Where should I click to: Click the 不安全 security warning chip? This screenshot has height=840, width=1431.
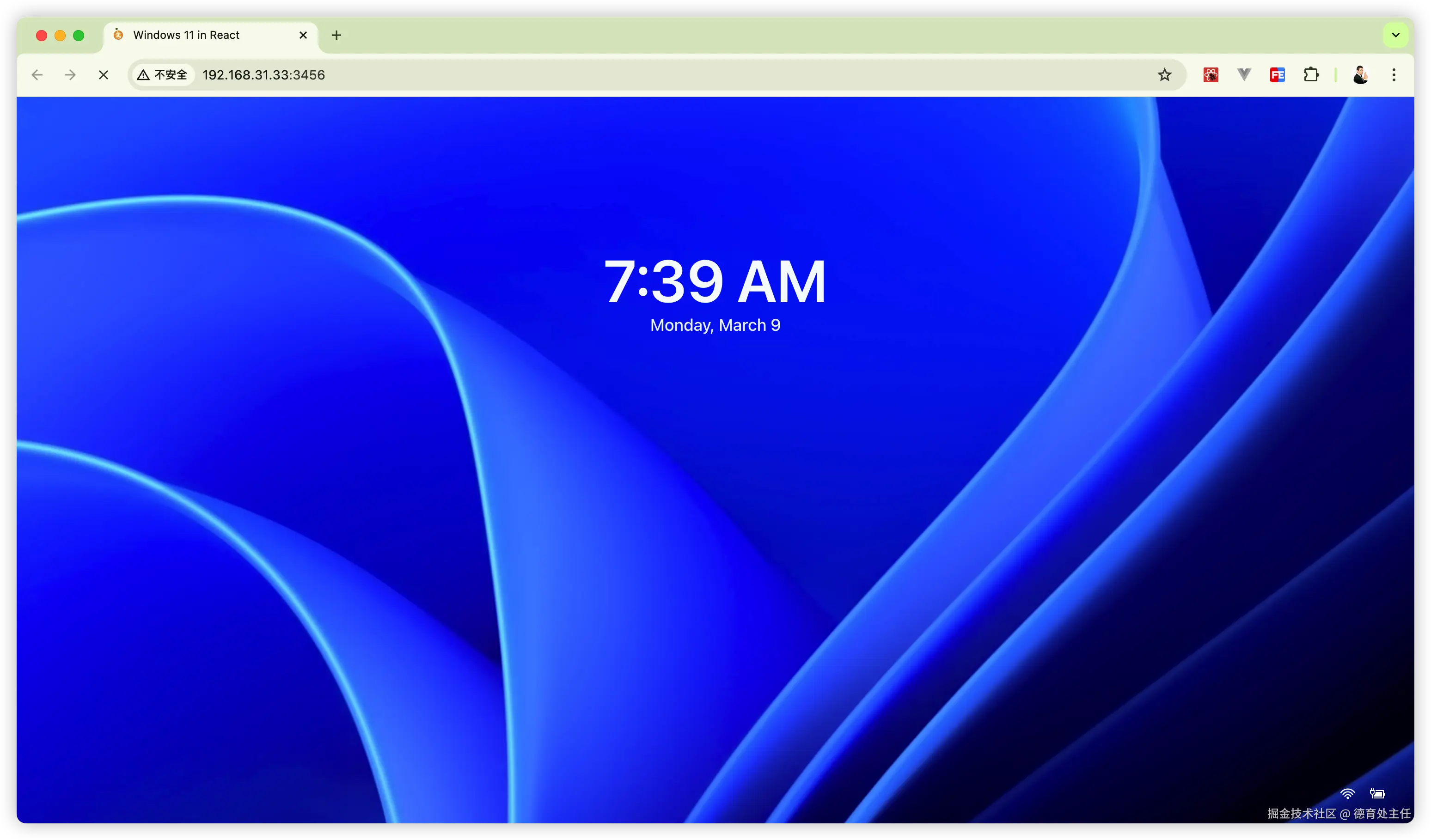coord(162,75)
